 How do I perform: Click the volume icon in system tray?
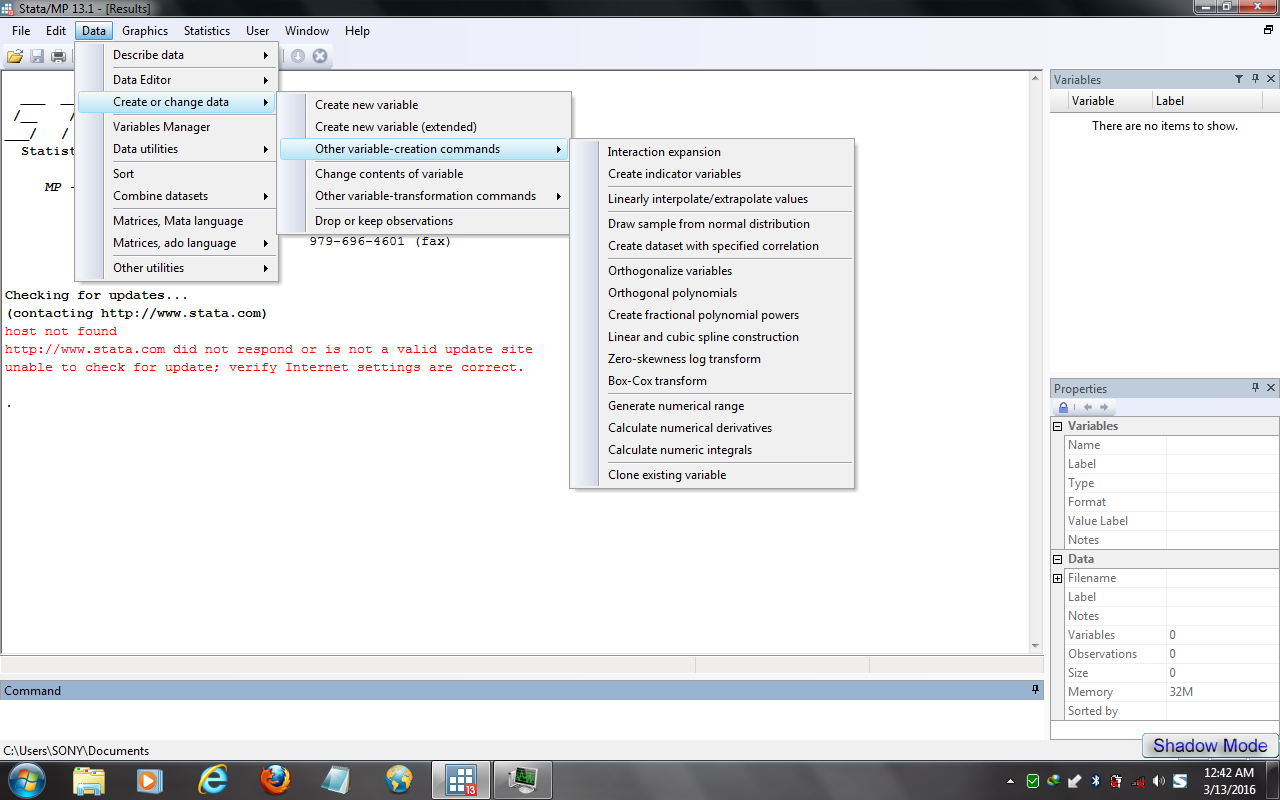click(x=1159, y=781)
